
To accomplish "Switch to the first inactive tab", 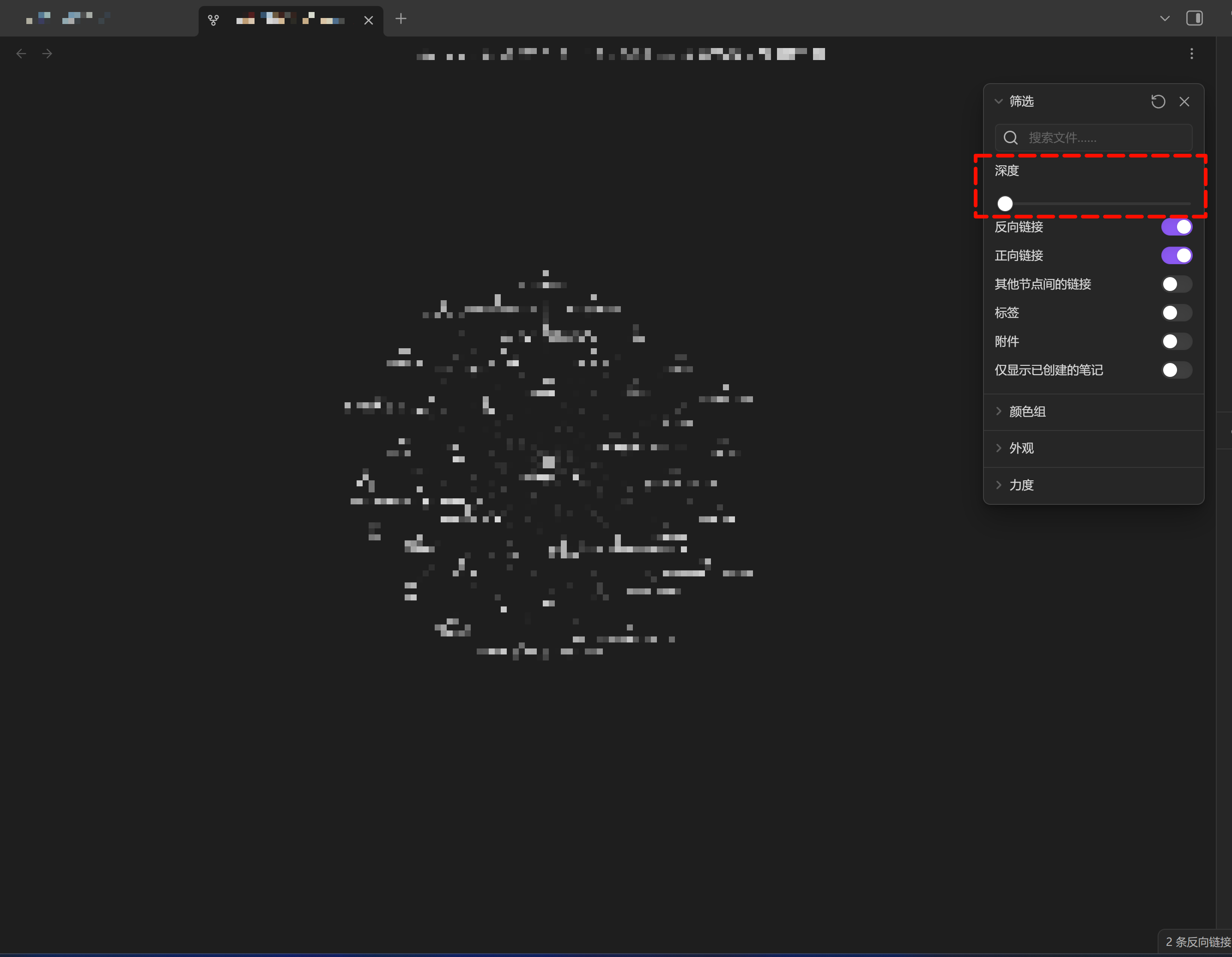I will 68,19.
